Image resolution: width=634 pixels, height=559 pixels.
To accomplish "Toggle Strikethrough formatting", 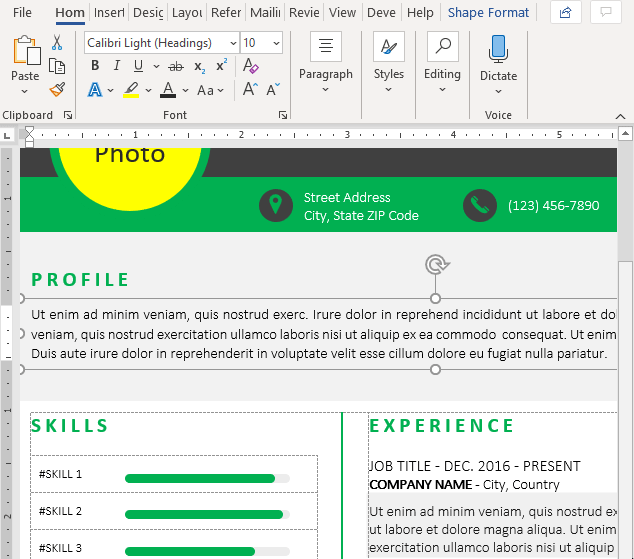I will tap(176, 66).
